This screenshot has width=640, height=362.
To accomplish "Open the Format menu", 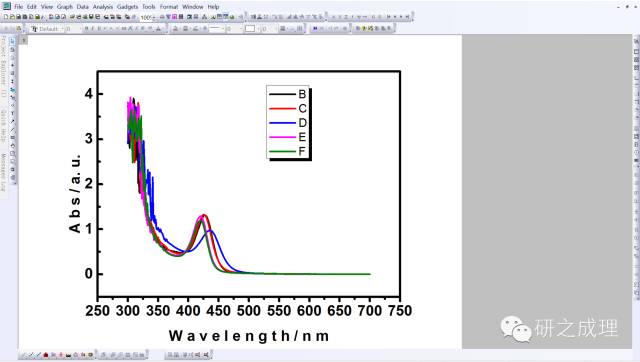I will 169,7.
